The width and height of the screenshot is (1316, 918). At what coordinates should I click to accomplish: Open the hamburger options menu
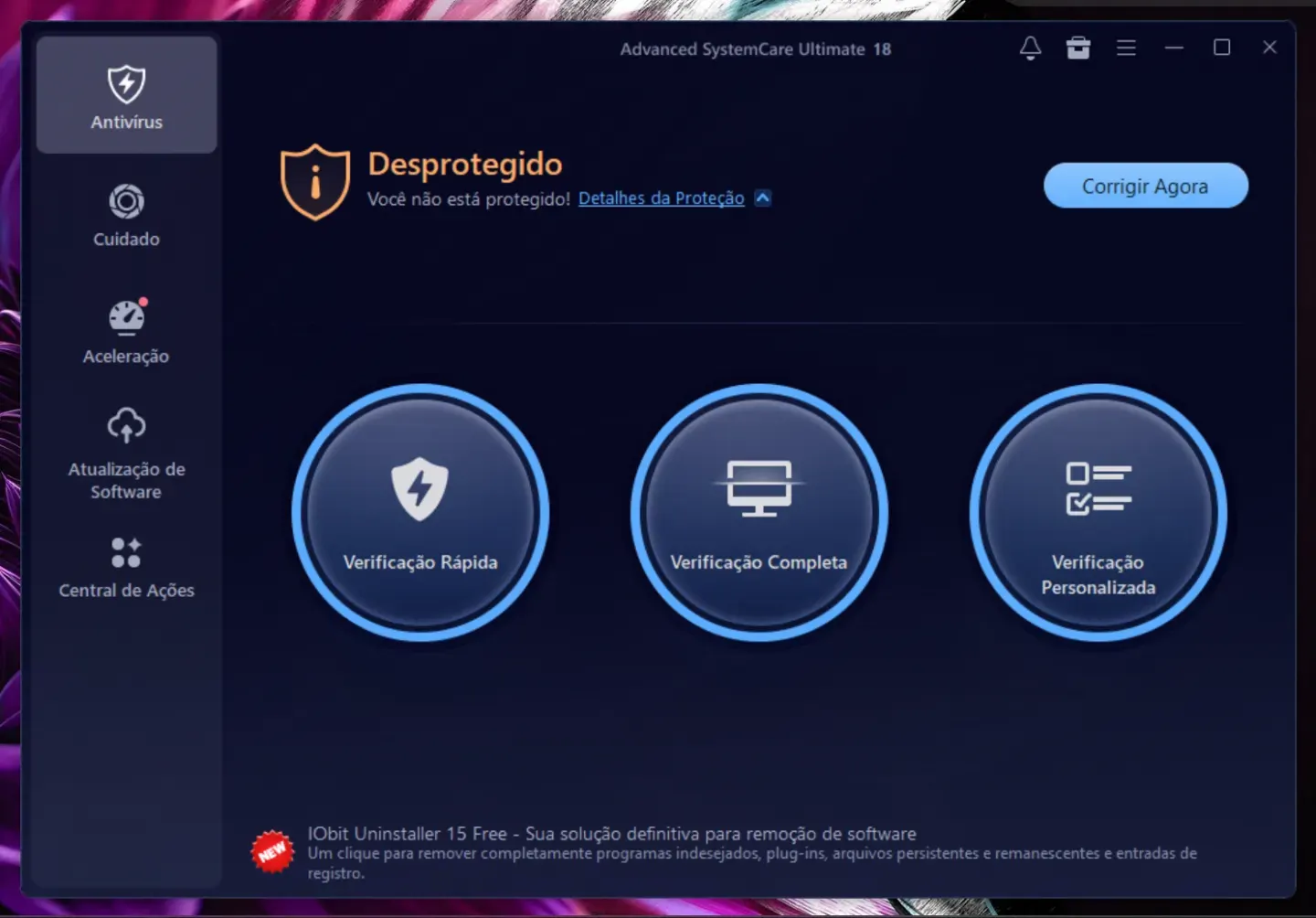pyautogui.click(x=1126, y=48)
